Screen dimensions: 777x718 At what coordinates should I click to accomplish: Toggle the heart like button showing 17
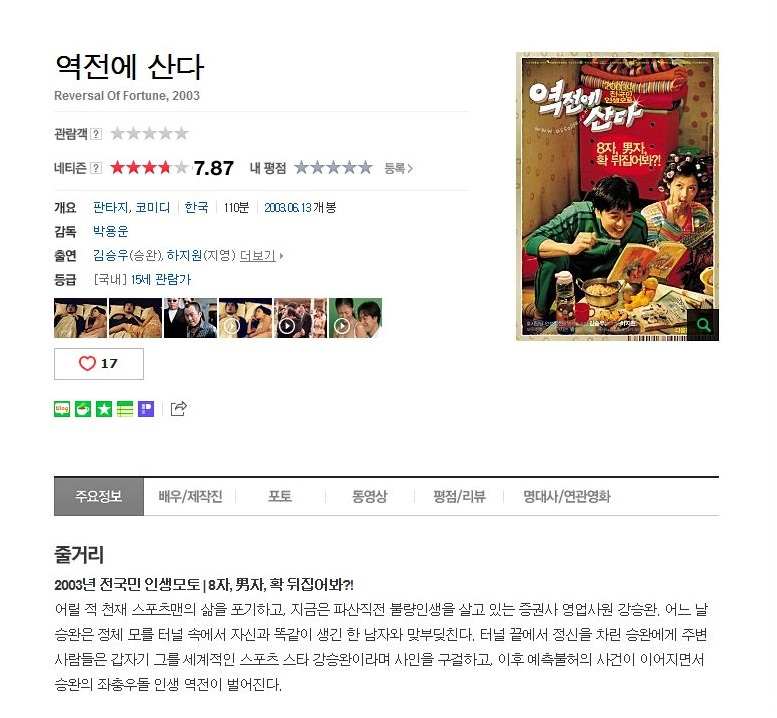pyautogui.click(x=99, y=364)
